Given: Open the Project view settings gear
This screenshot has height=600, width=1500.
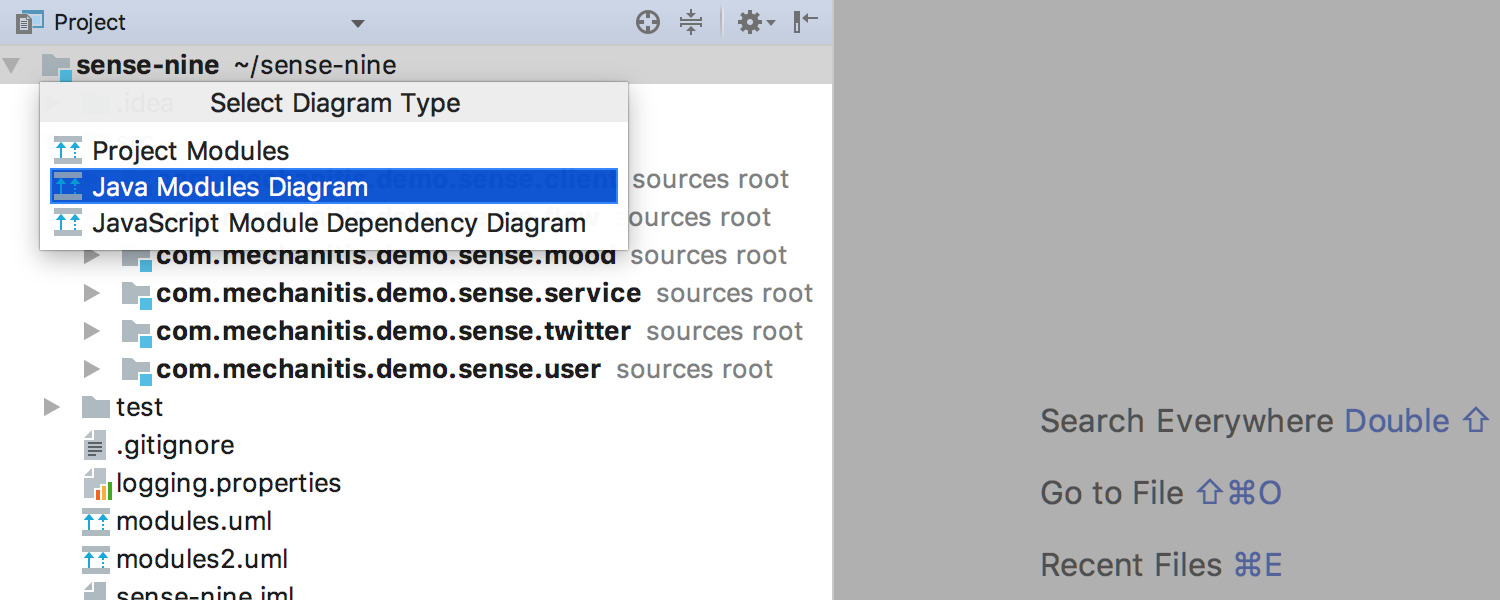Looking at the screenshot, I should pos(756,22).
